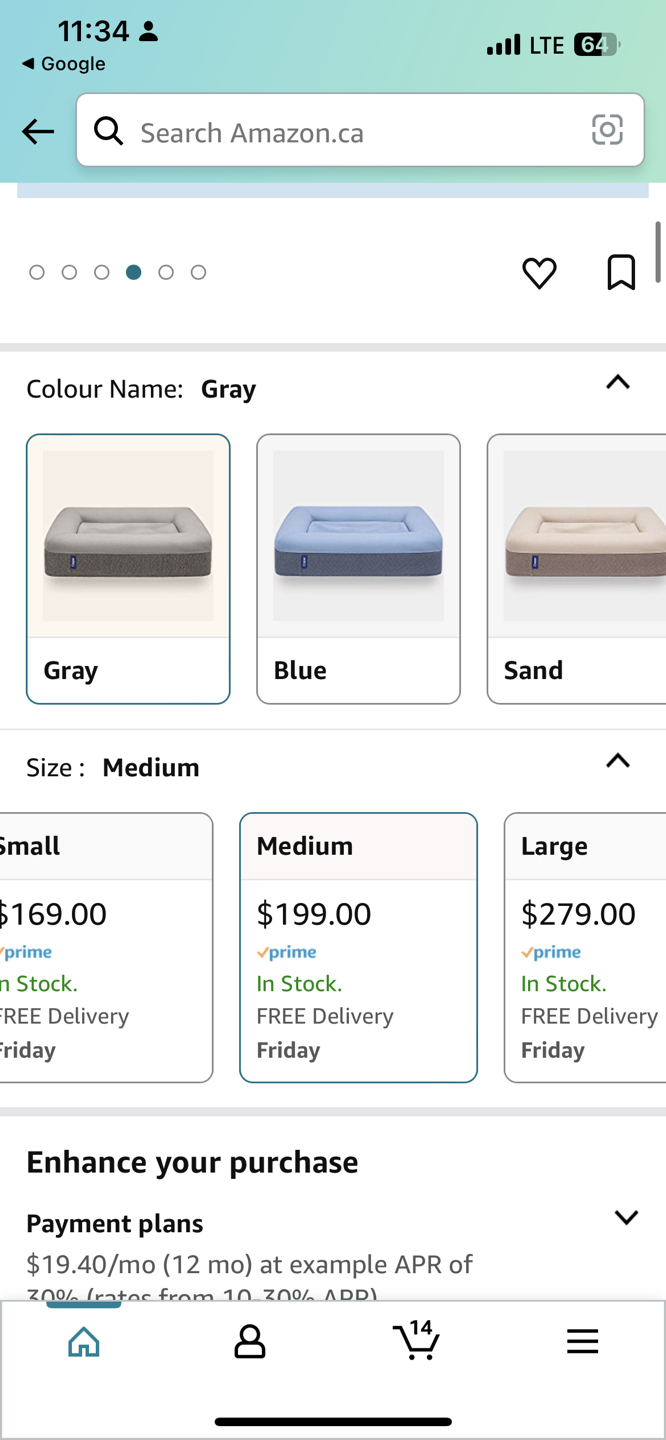This screenshot has height=1440, width=666.
Task: Open camera lens search icon
Action: pyautogui.click(x=607, y=130)
